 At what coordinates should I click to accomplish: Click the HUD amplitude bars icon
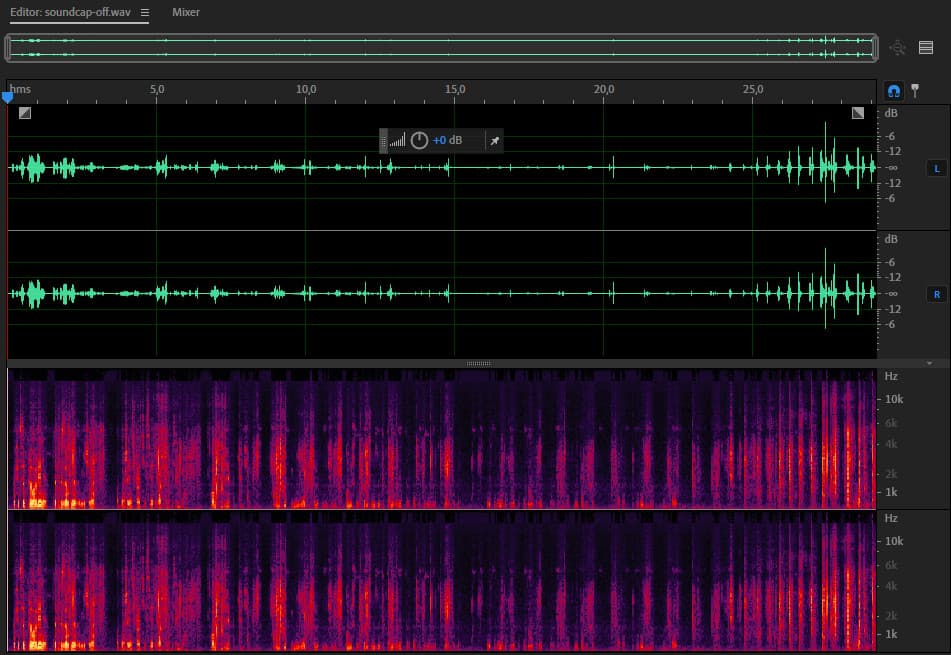397,141
